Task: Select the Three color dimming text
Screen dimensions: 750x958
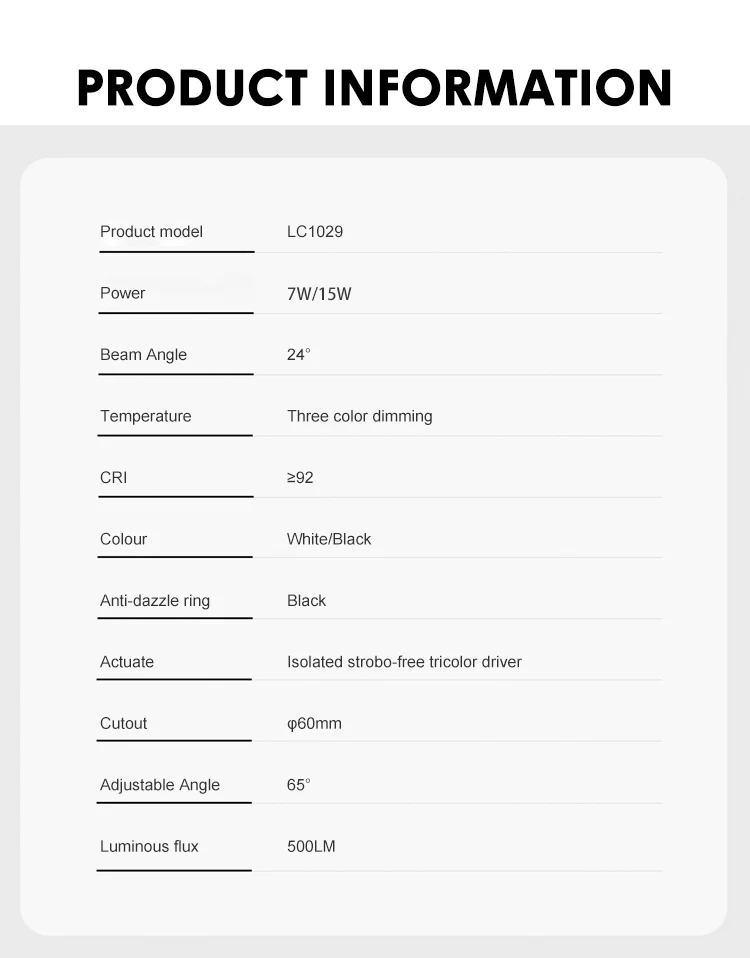Action: pyautogui.click(x=359, y=416)
